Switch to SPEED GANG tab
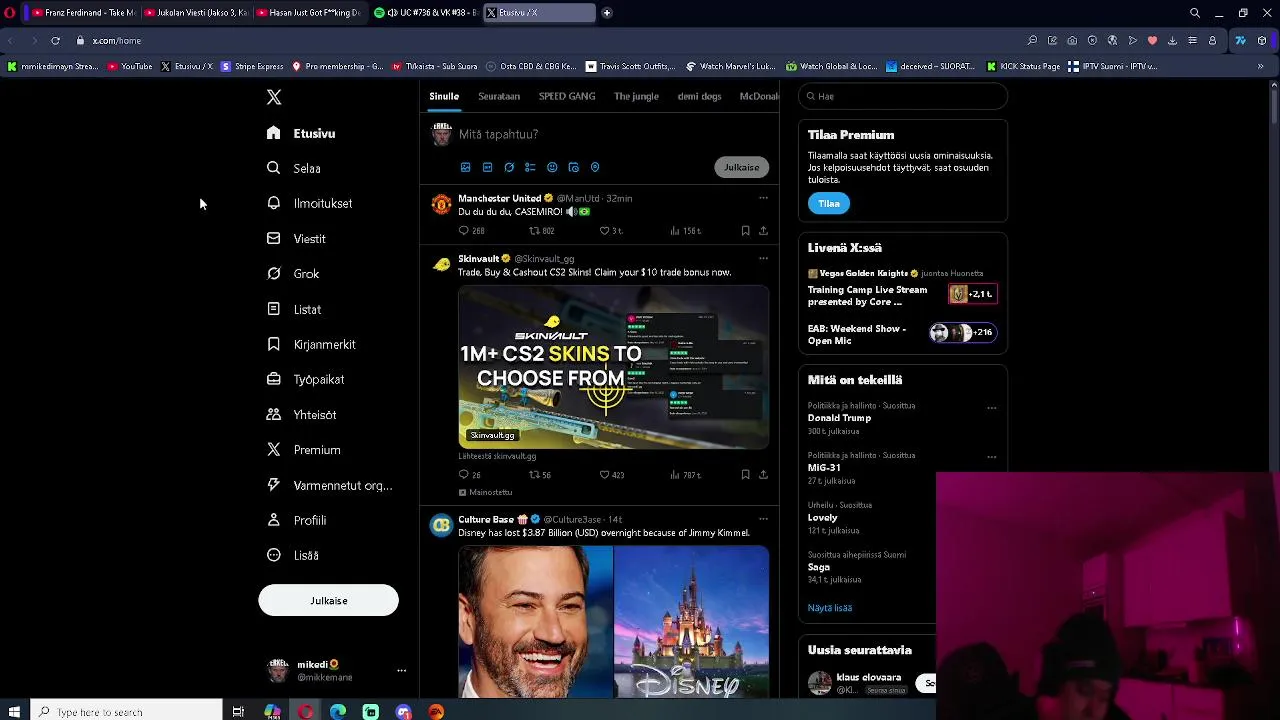Image resolution: width=1280 pixels, height=720 pixels. click(567, 96)
